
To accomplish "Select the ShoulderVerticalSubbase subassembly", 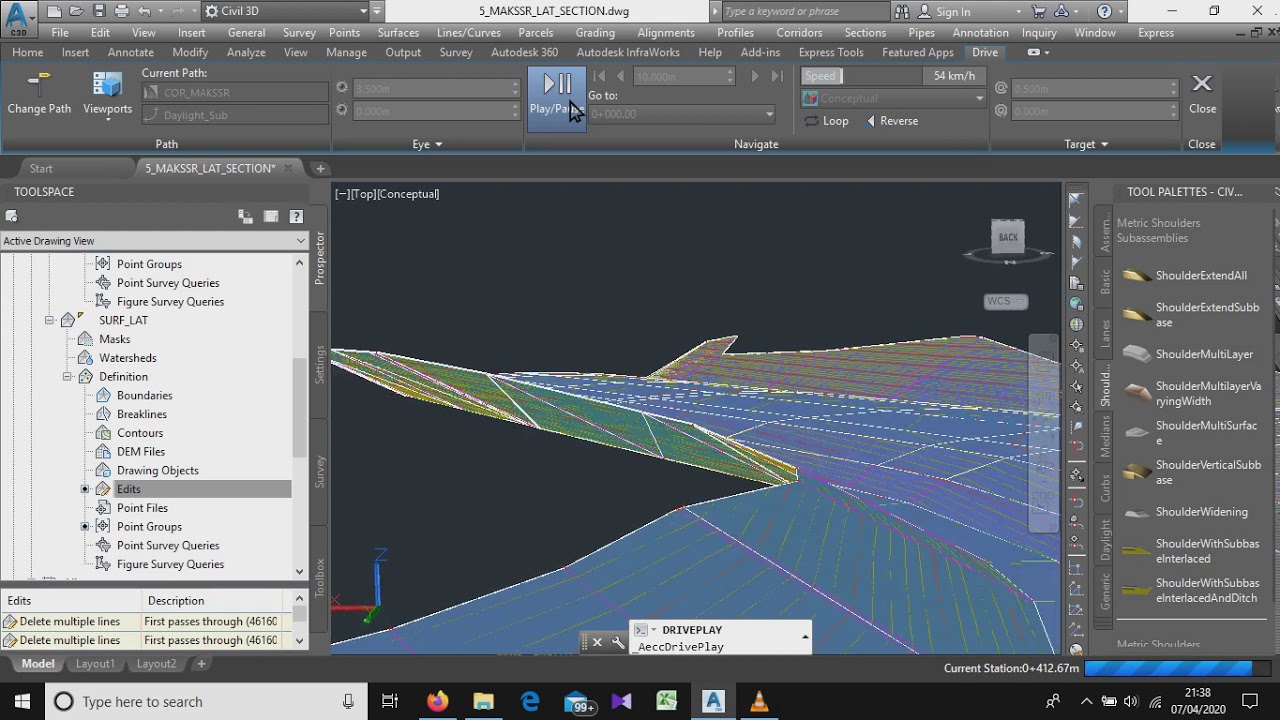I will click(x=1192, y=472).
